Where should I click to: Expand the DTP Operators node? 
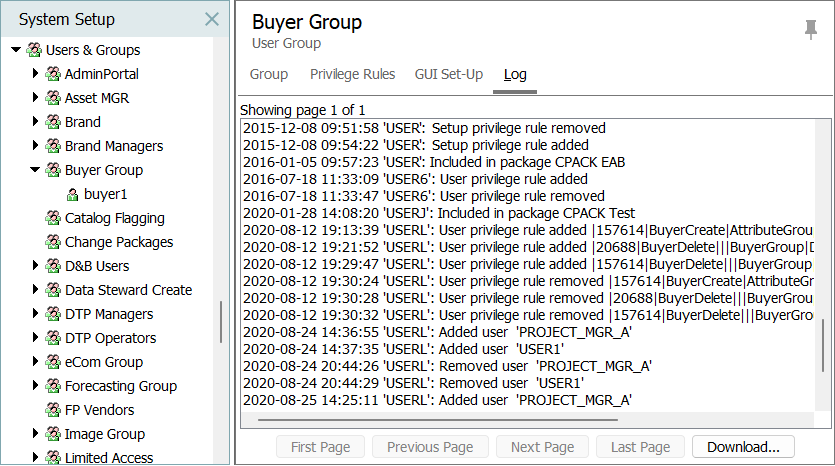coord(35,337)
